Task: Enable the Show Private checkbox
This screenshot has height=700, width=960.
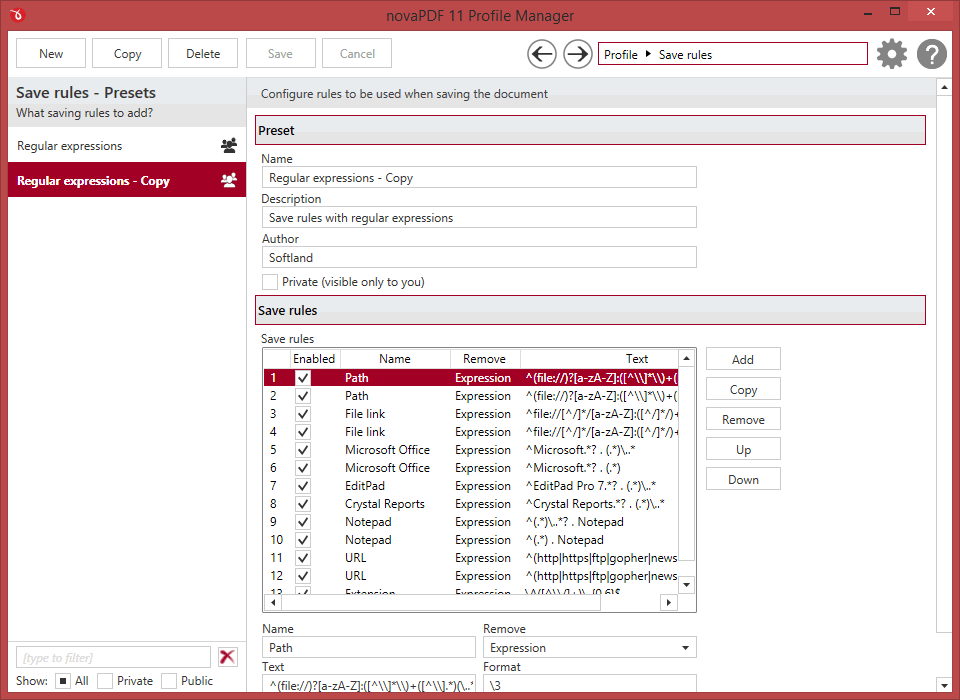Action: click(x=105, y=680)
